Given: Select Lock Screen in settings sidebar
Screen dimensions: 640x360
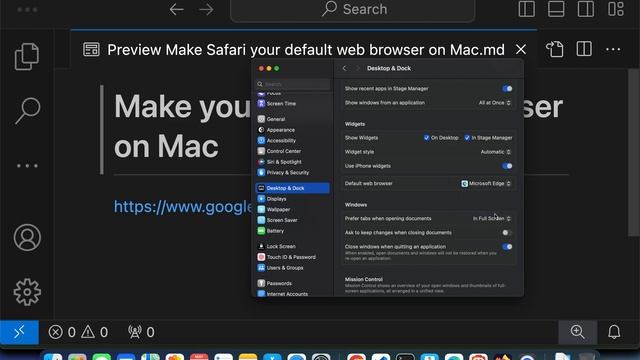Looking at the screenshot, I should pyautogui.click(x=293, y=246).
